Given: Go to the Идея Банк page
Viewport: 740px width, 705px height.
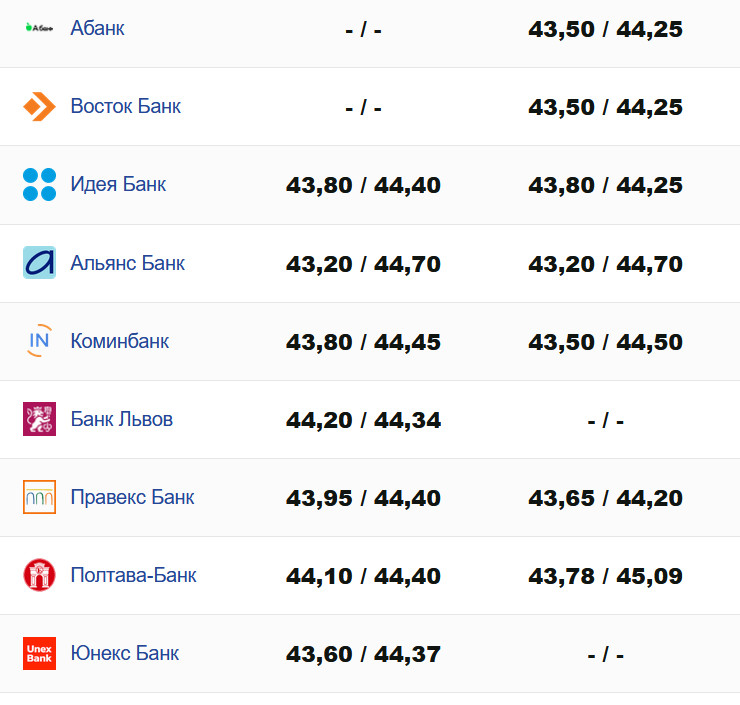Looking at the screenshot, I should [118, 185].
